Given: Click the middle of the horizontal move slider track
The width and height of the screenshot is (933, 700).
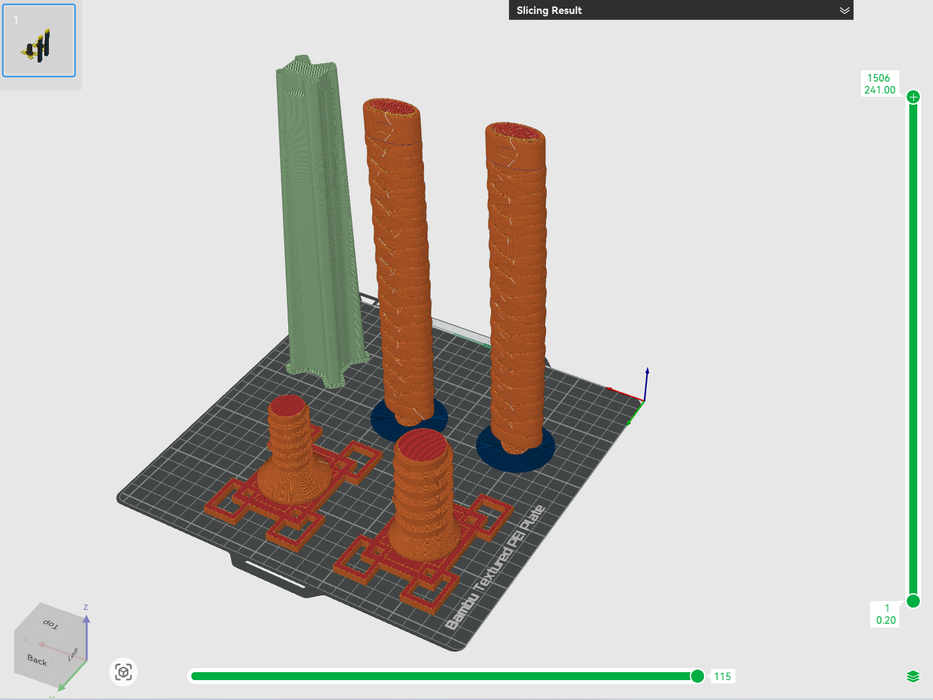Looking at the screenshot, I should (443, 676).
